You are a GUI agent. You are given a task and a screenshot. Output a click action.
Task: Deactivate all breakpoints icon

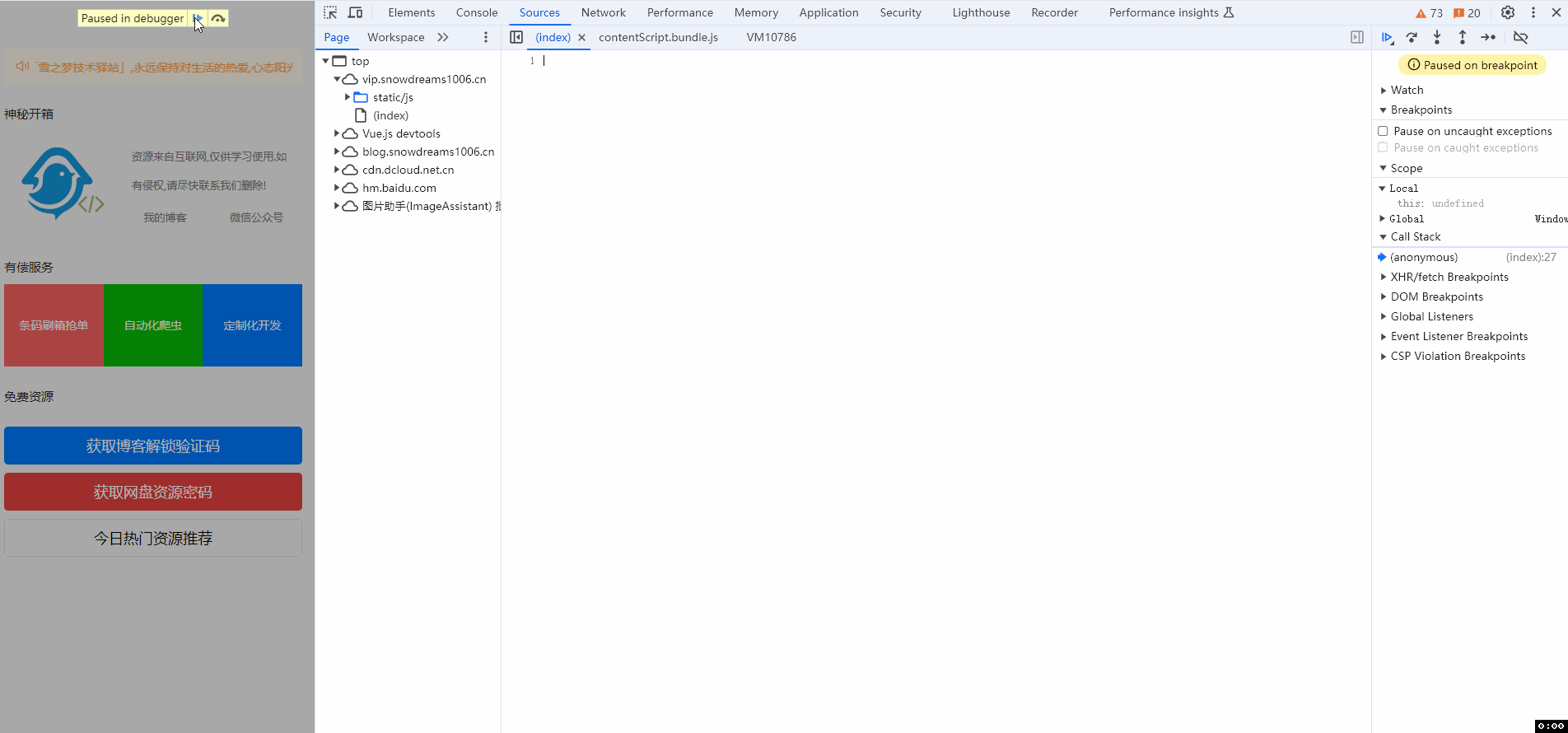point(1521,38)
